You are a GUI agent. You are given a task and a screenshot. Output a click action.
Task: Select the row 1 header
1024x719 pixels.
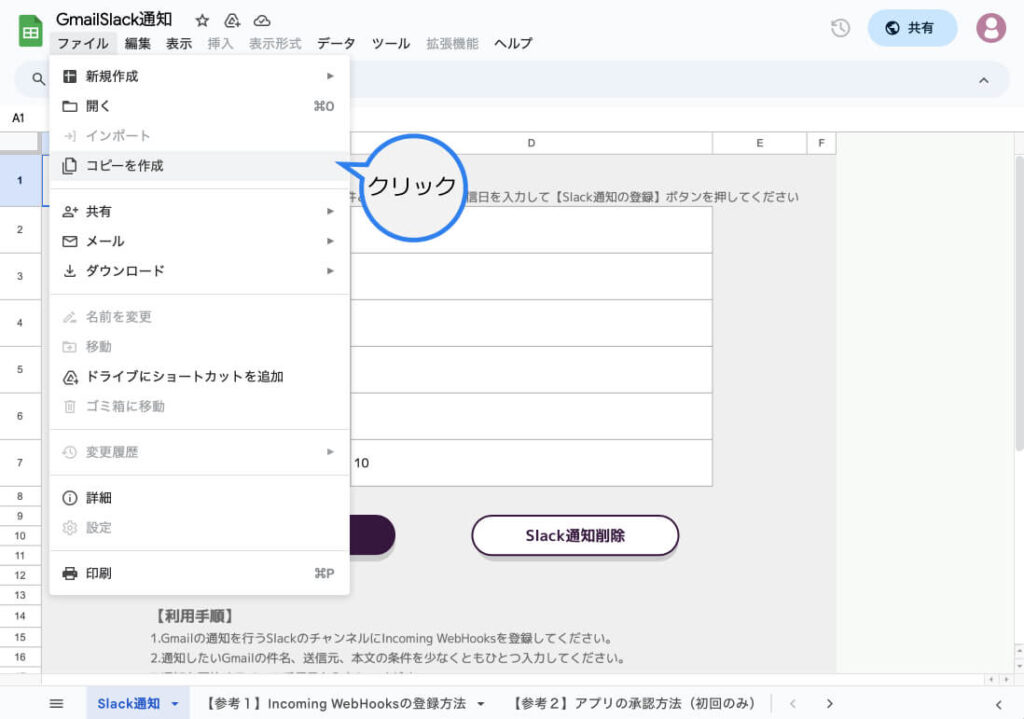pos(20,180)
